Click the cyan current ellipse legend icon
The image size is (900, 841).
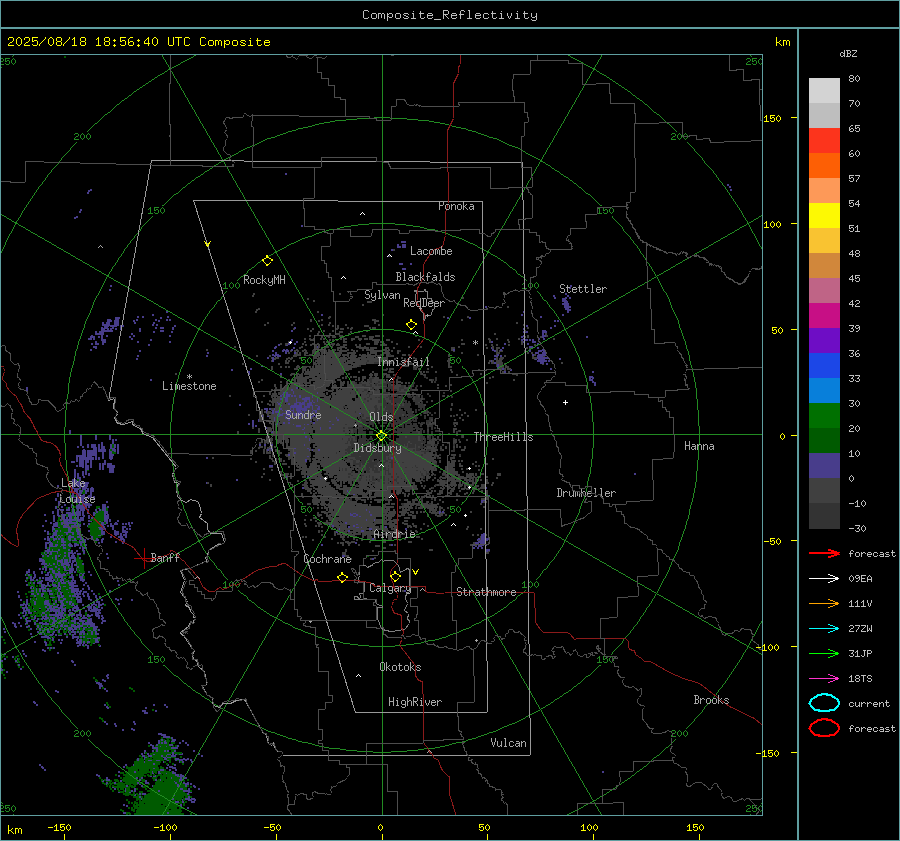[824, 703]
